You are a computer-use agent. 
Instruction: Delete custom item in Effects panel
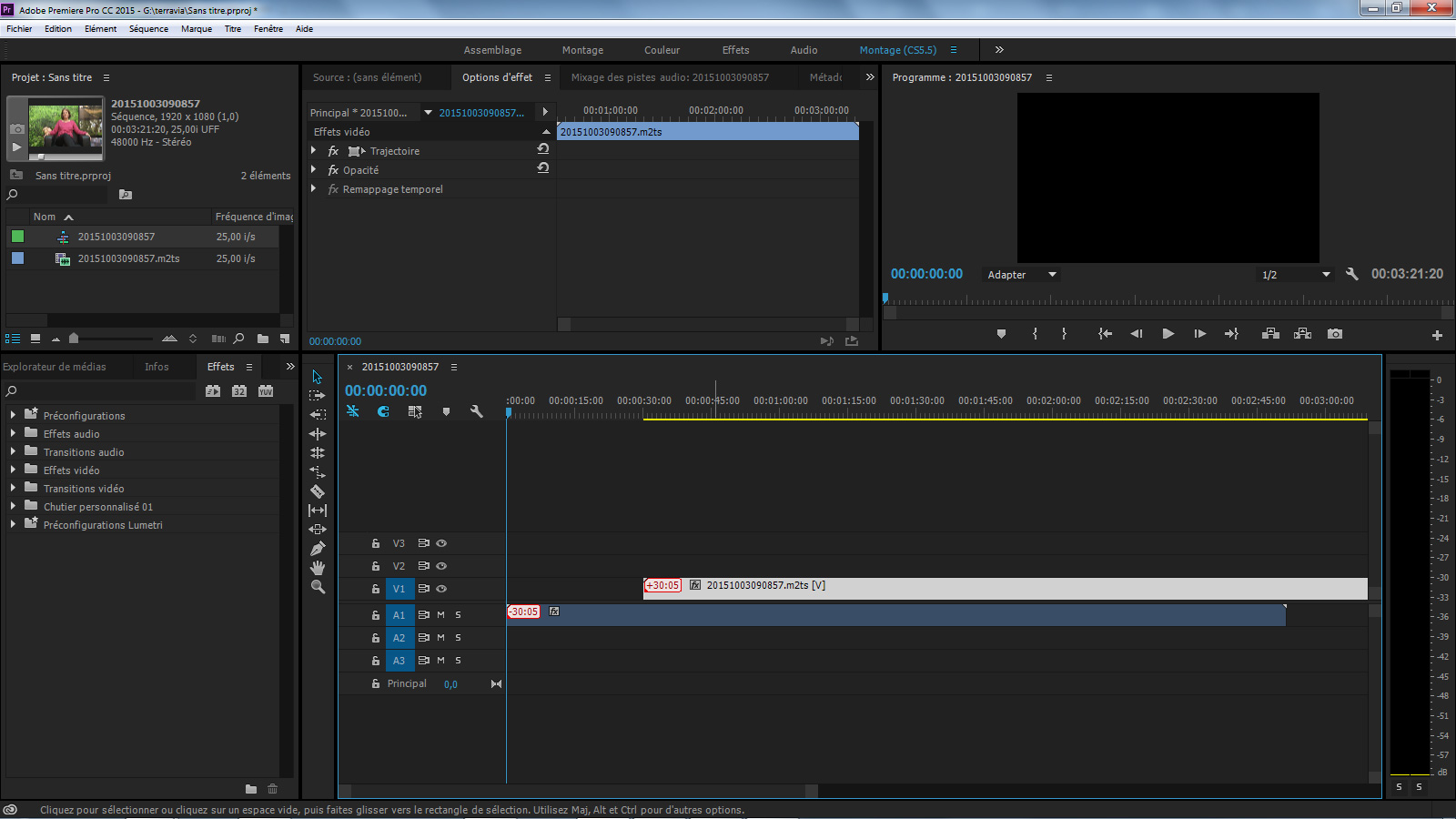(x=272, y=789)
